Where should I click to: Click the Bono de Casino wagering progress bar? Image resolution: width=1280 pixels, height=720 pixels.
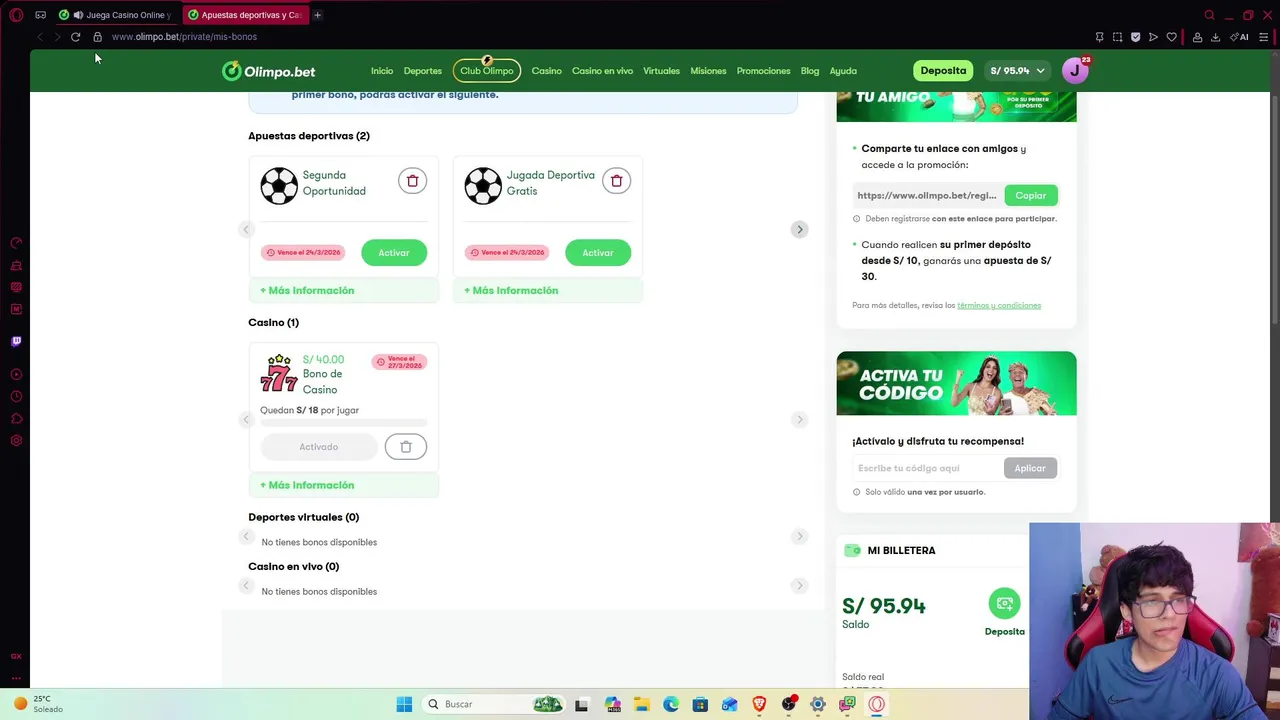[x=343, y=423]
